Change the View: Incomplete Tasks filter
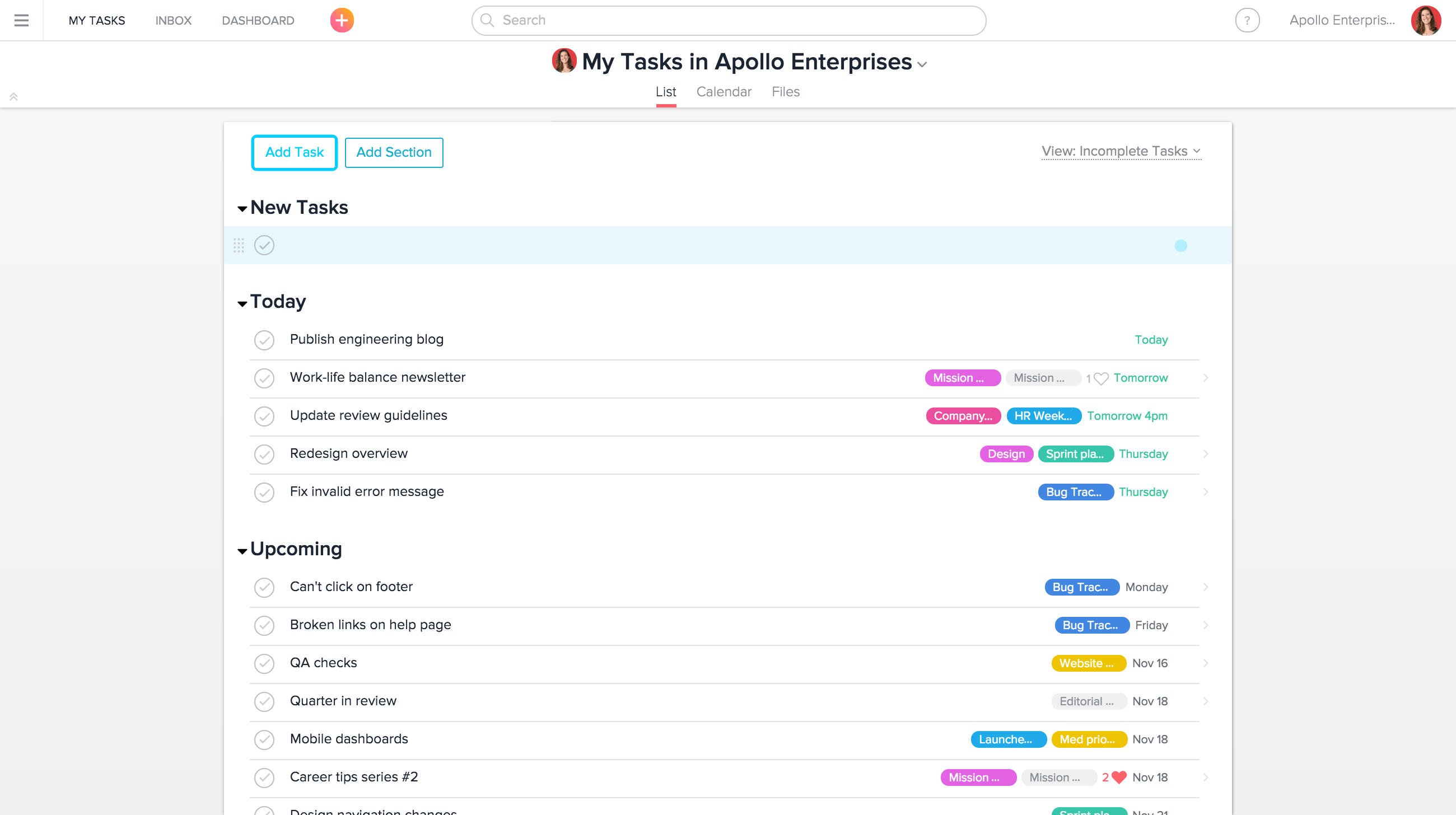 pyautogui.click(x=1121, y=151)
